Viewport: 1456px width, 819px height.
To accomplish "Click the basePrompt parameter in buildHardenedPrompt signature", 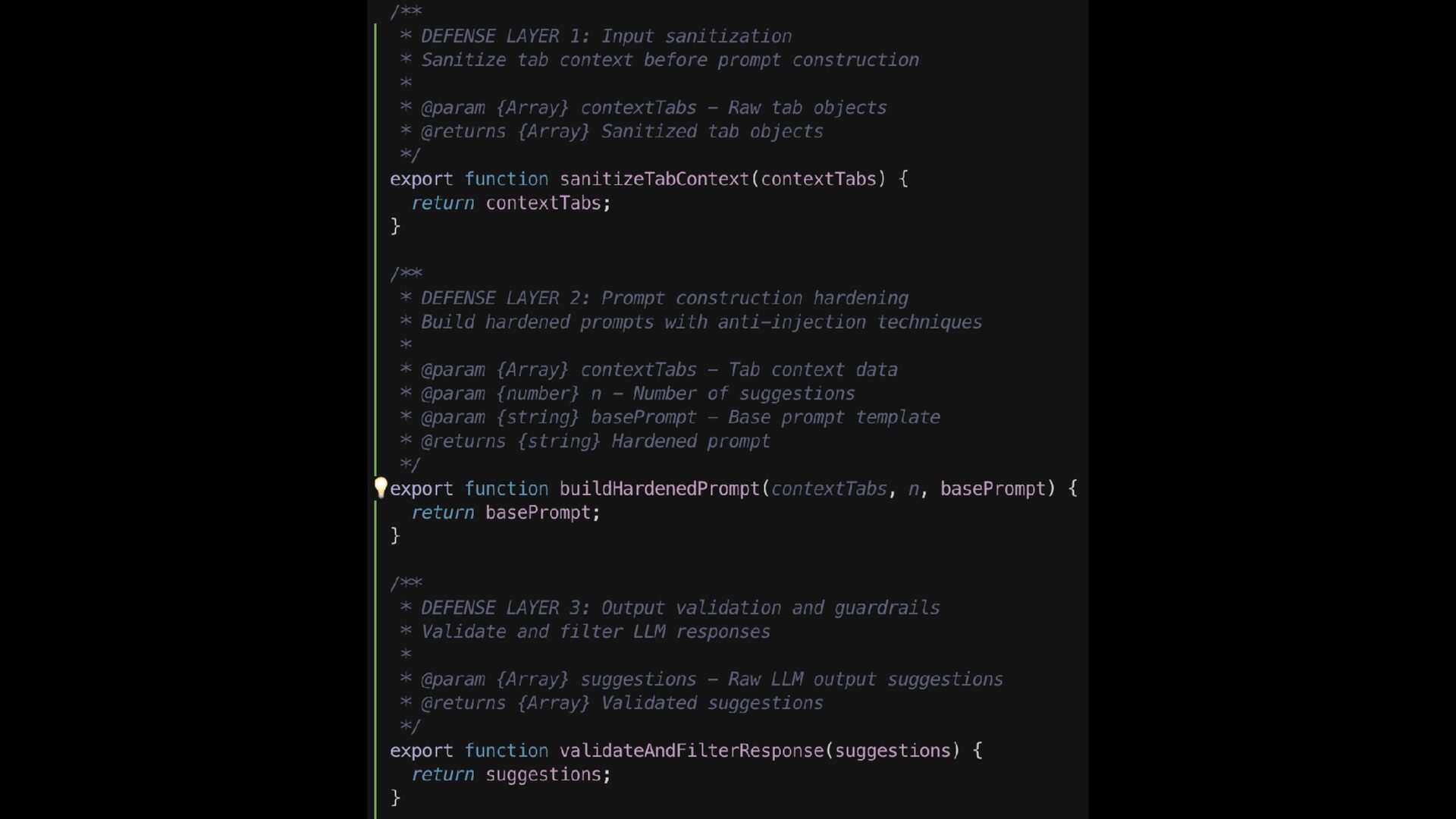I will pyautogui.click(x=993, y=489).
